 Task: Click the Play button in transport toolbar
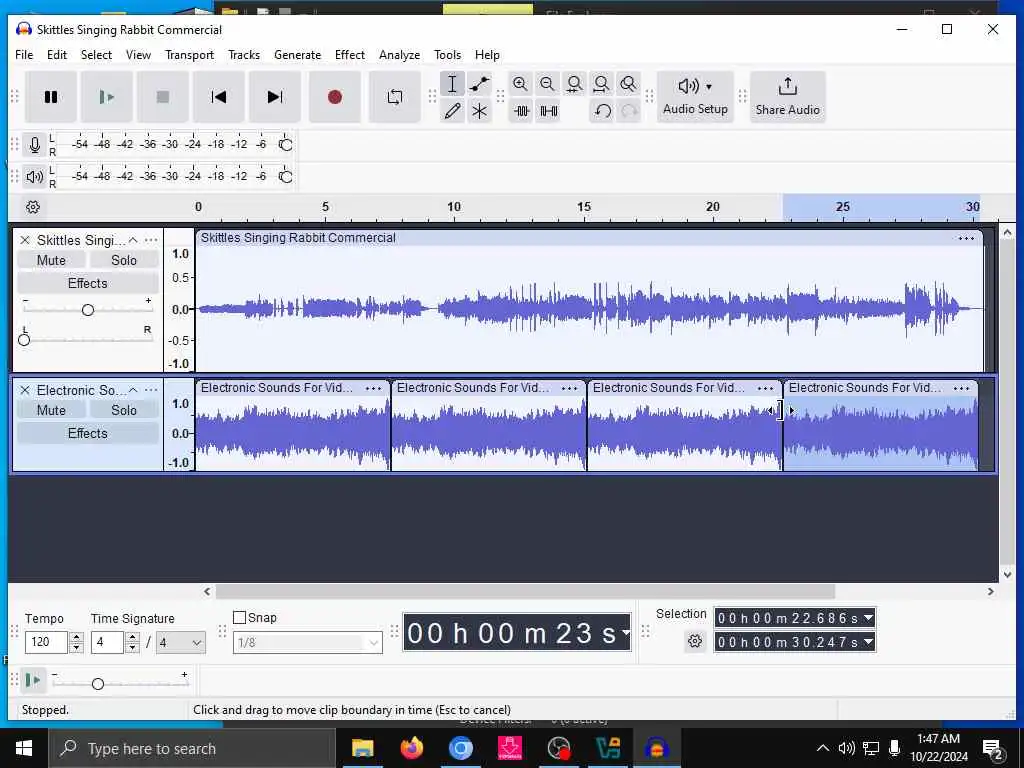[x=107, y=97]
